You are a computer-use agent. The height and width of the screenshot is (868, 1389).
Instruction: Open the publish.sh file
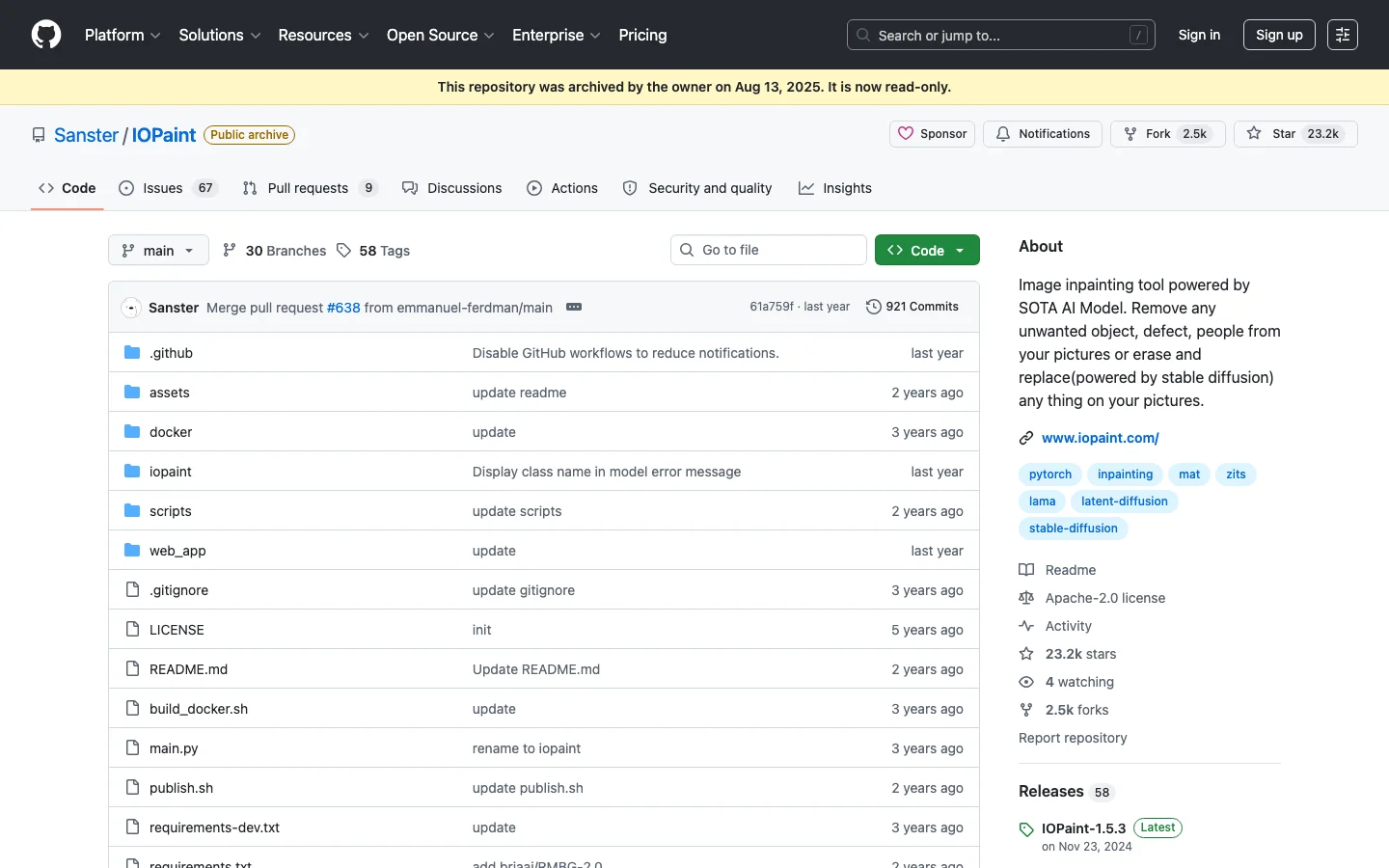tap(181, 788)
